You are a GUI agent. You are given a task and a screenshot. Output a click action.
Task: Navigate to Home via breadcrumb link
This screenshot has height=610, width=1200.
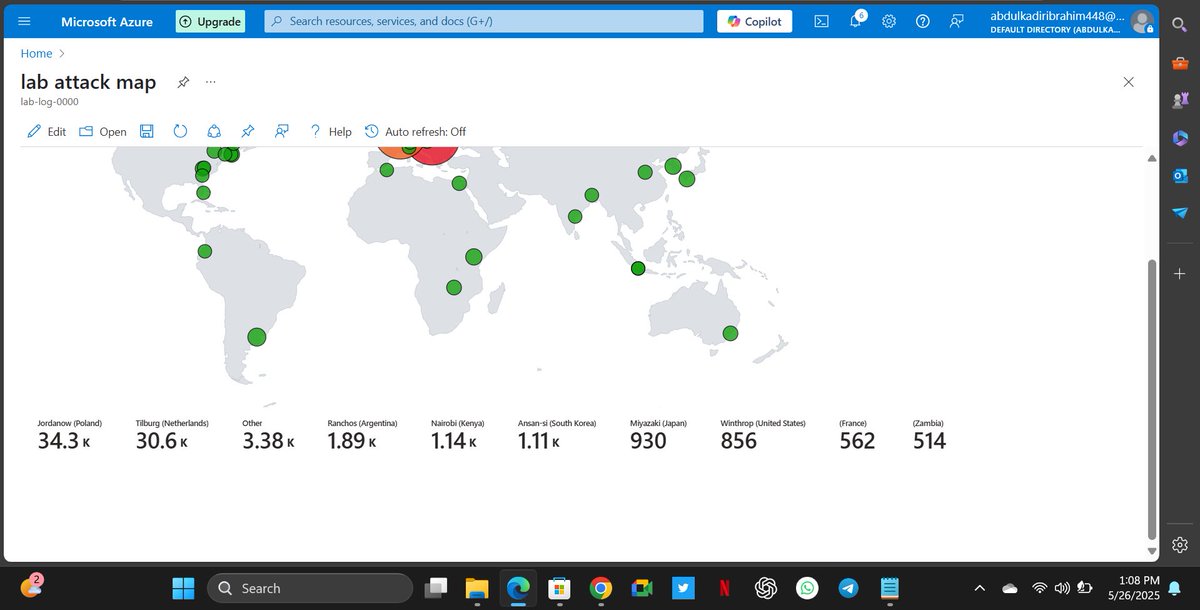36,53
